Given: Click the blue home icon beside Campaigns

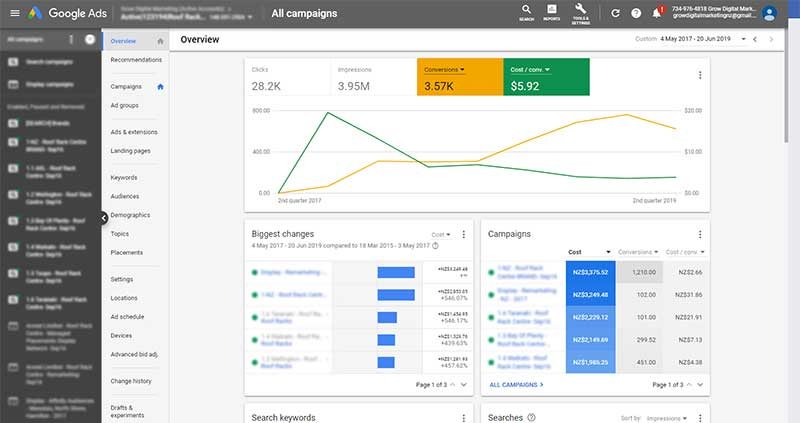Looking at the screenshot, I should (160, 87).
